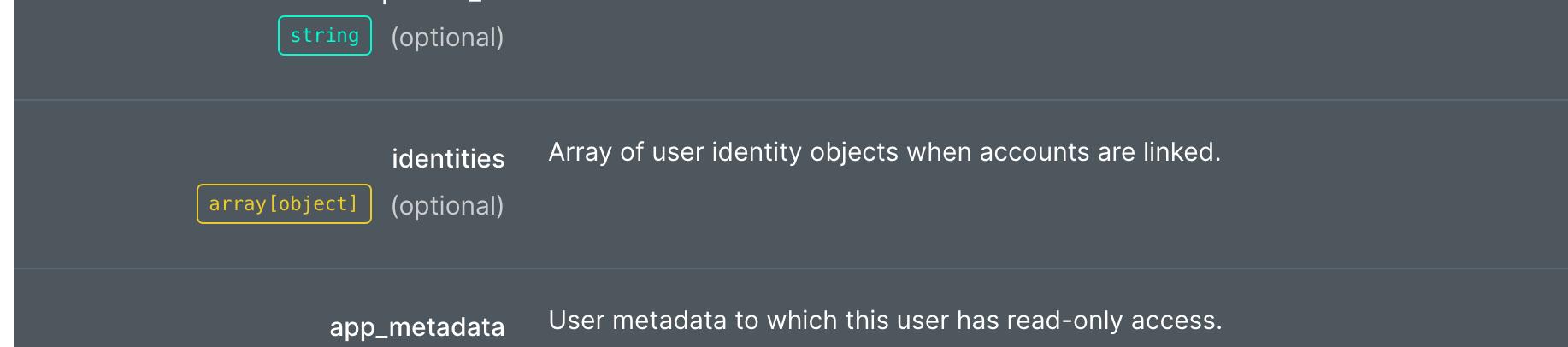Click the divider line above identities row
The width and height of the screenshot is (1568, 347).
click(x=769, y=100)
